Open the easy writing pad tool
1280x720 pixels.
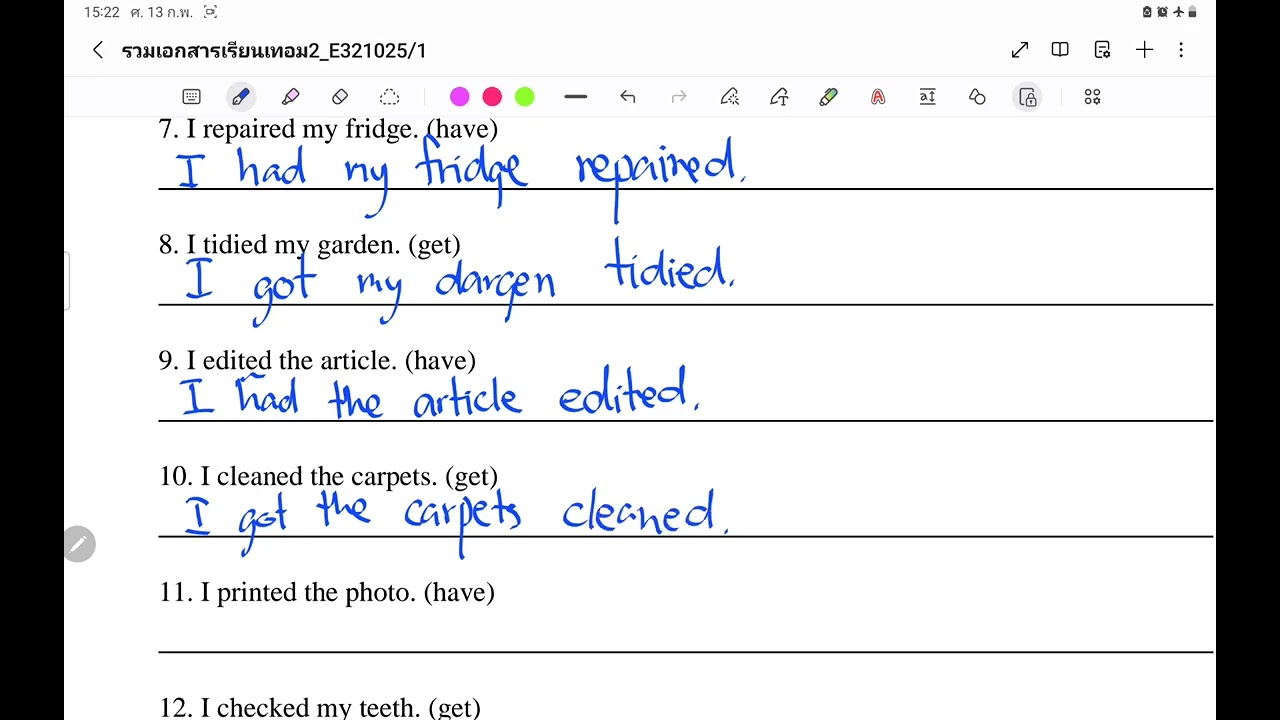(x=928, y=97)
